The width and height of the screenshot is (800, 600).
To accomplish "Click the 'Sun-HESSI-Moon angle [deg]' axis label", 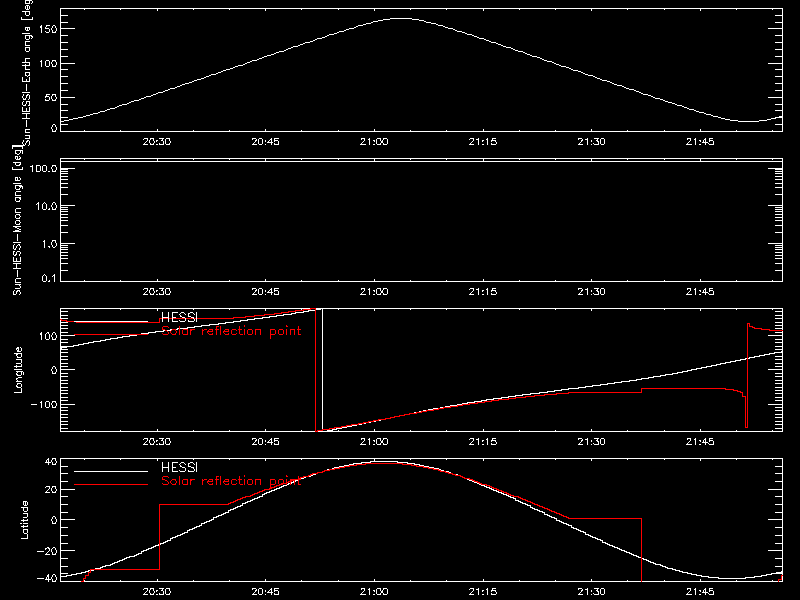I will coord(17,220).
